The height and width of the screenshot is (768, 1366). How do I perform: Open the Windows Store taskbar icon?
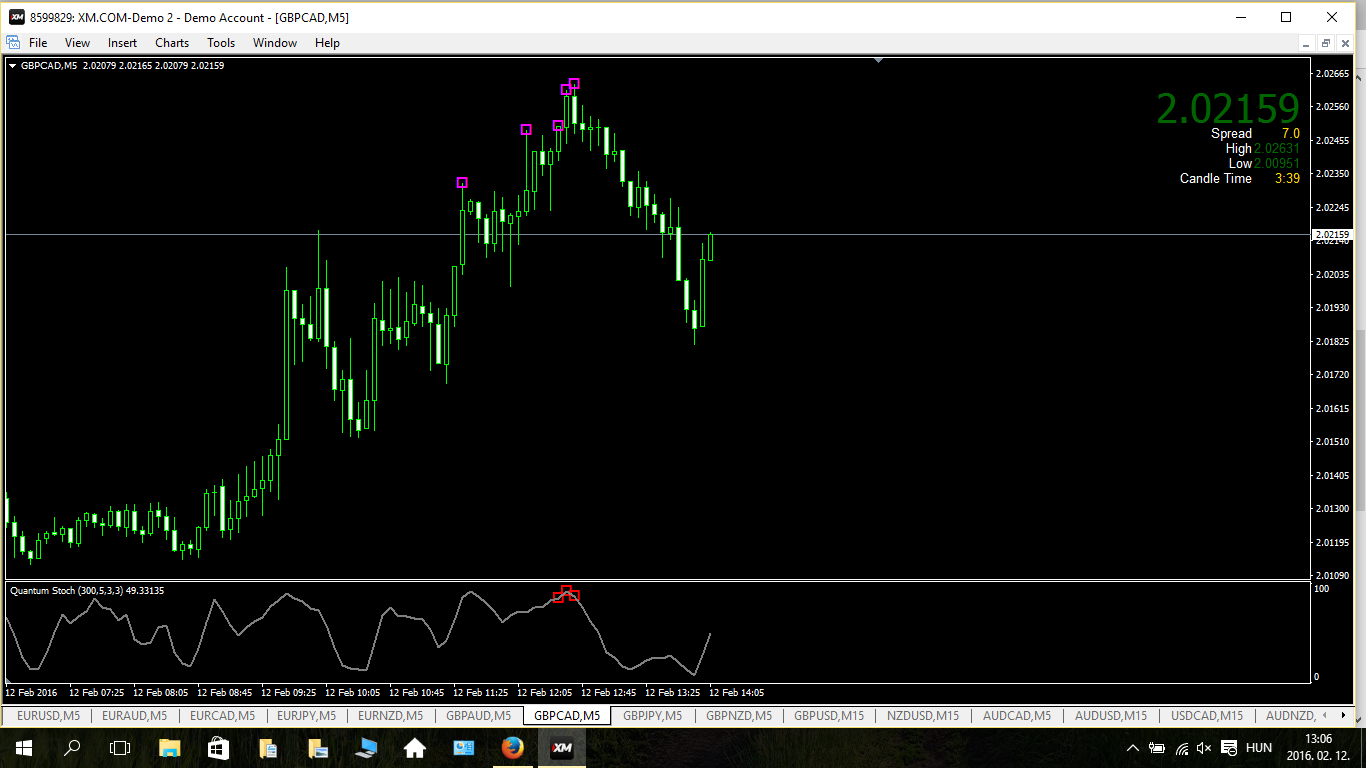point(218,748)
